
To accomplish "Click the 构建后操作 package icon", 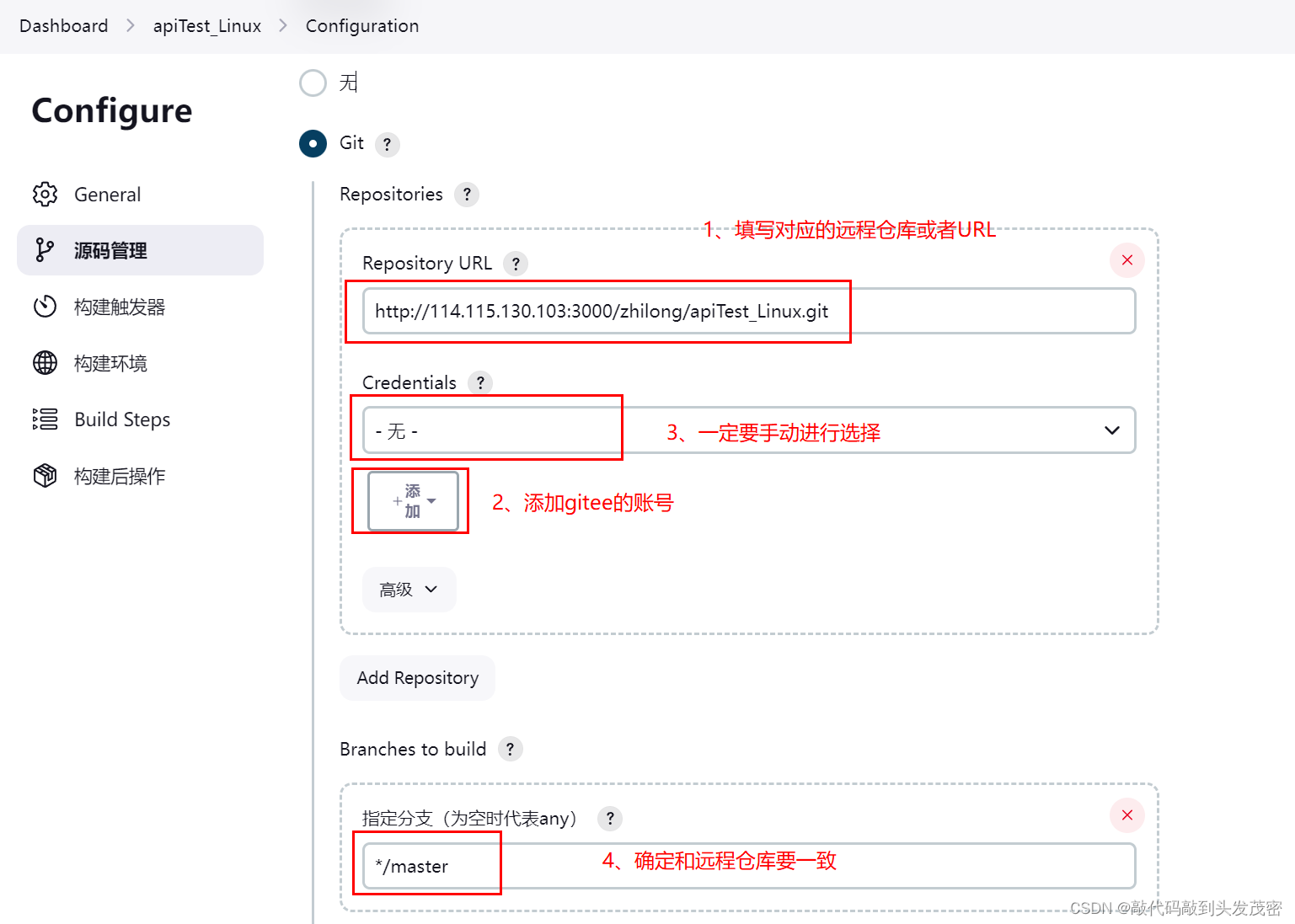I will (x=45, y=476).
